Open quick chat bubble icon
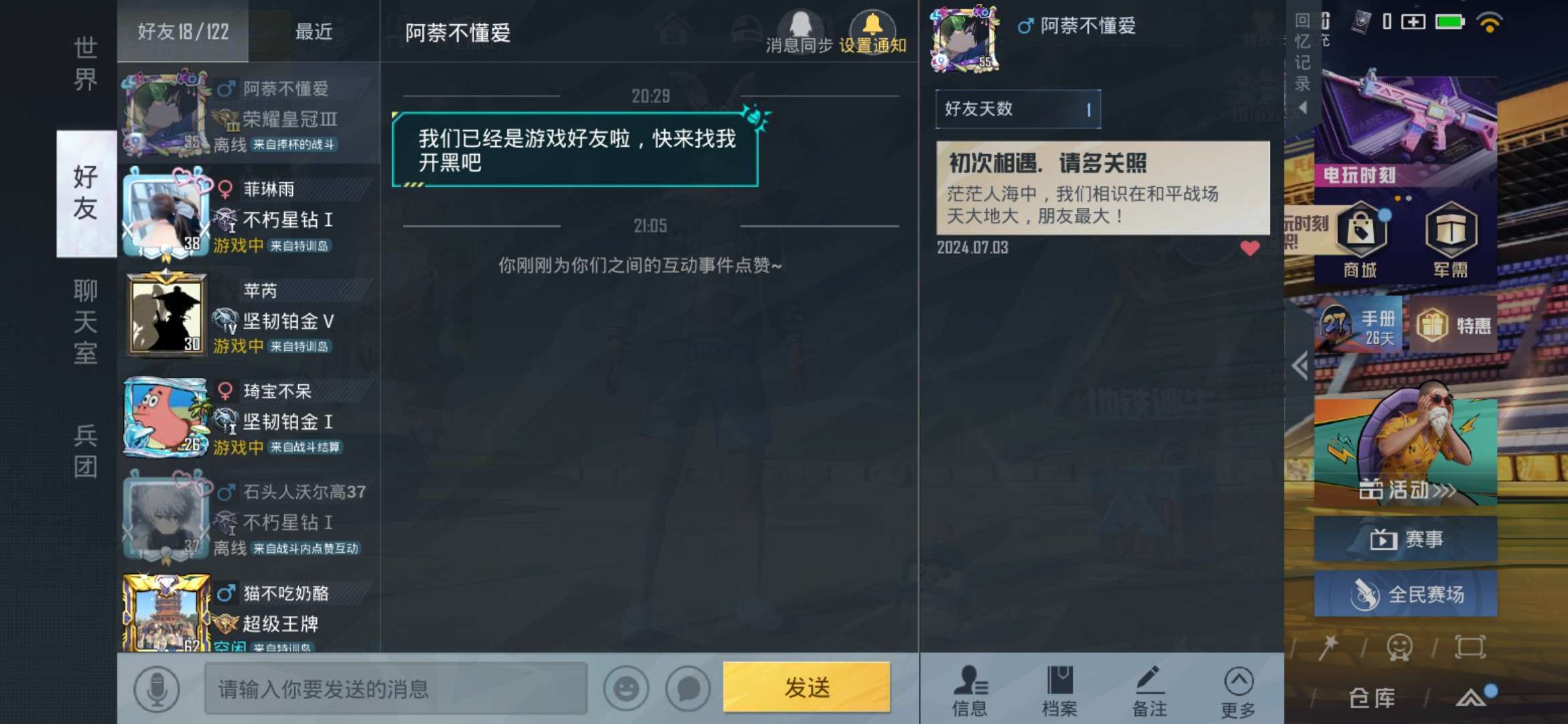1568x724 pixels. coord(688,688)
